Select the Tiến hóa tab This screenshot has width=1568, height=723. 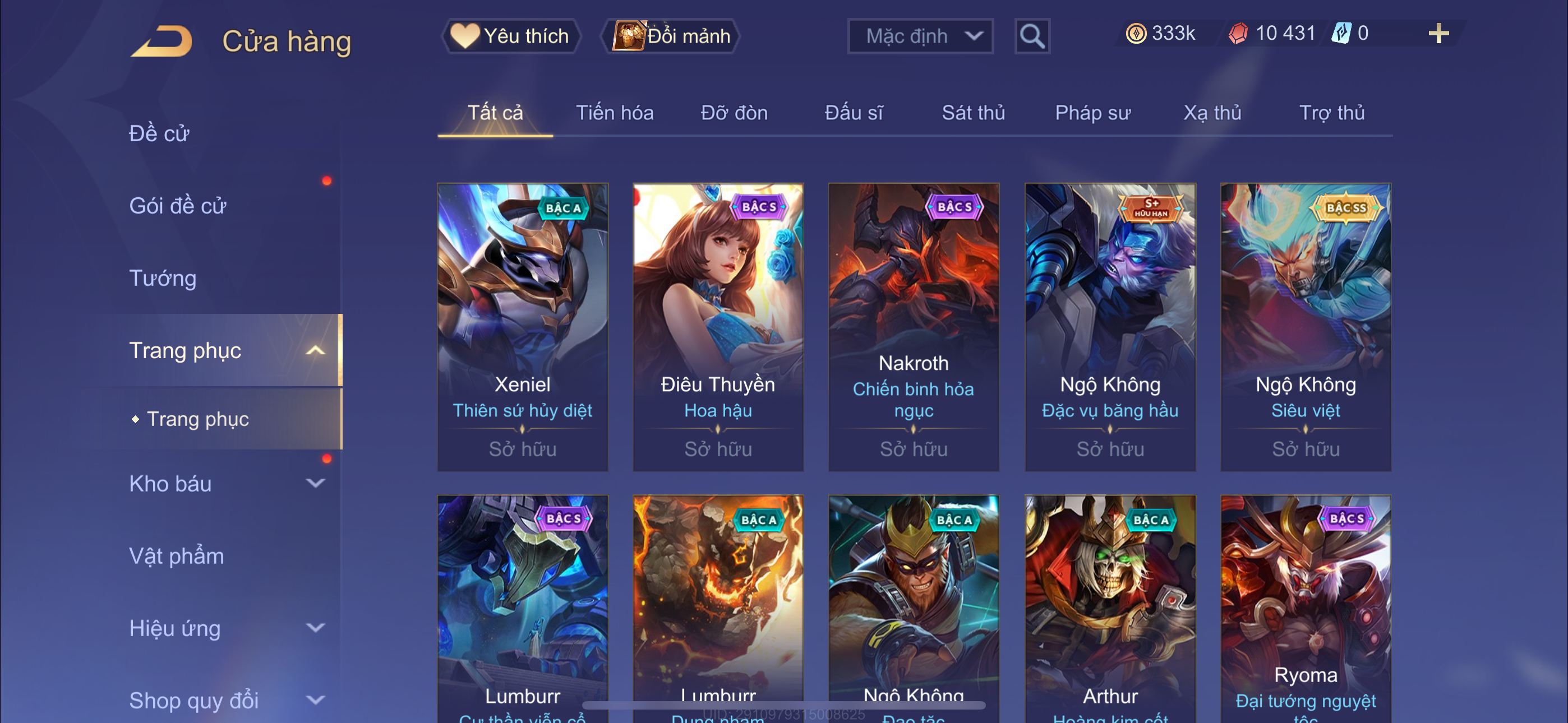615,113
